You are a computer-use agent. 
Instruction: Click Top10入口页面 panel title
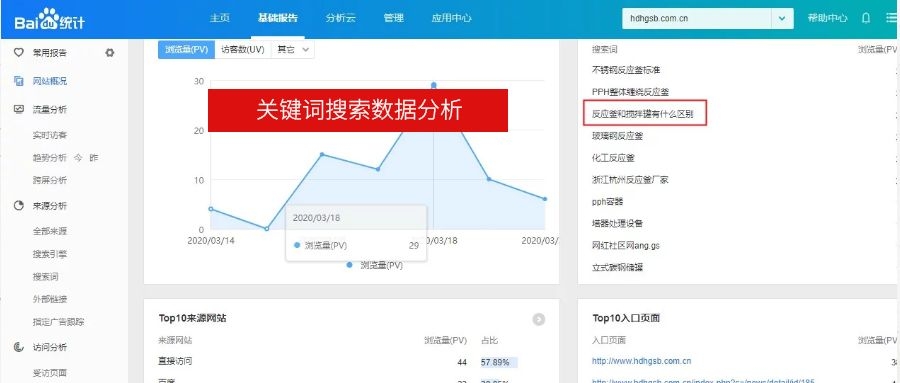pyautogui.click(x=626, y=318)
